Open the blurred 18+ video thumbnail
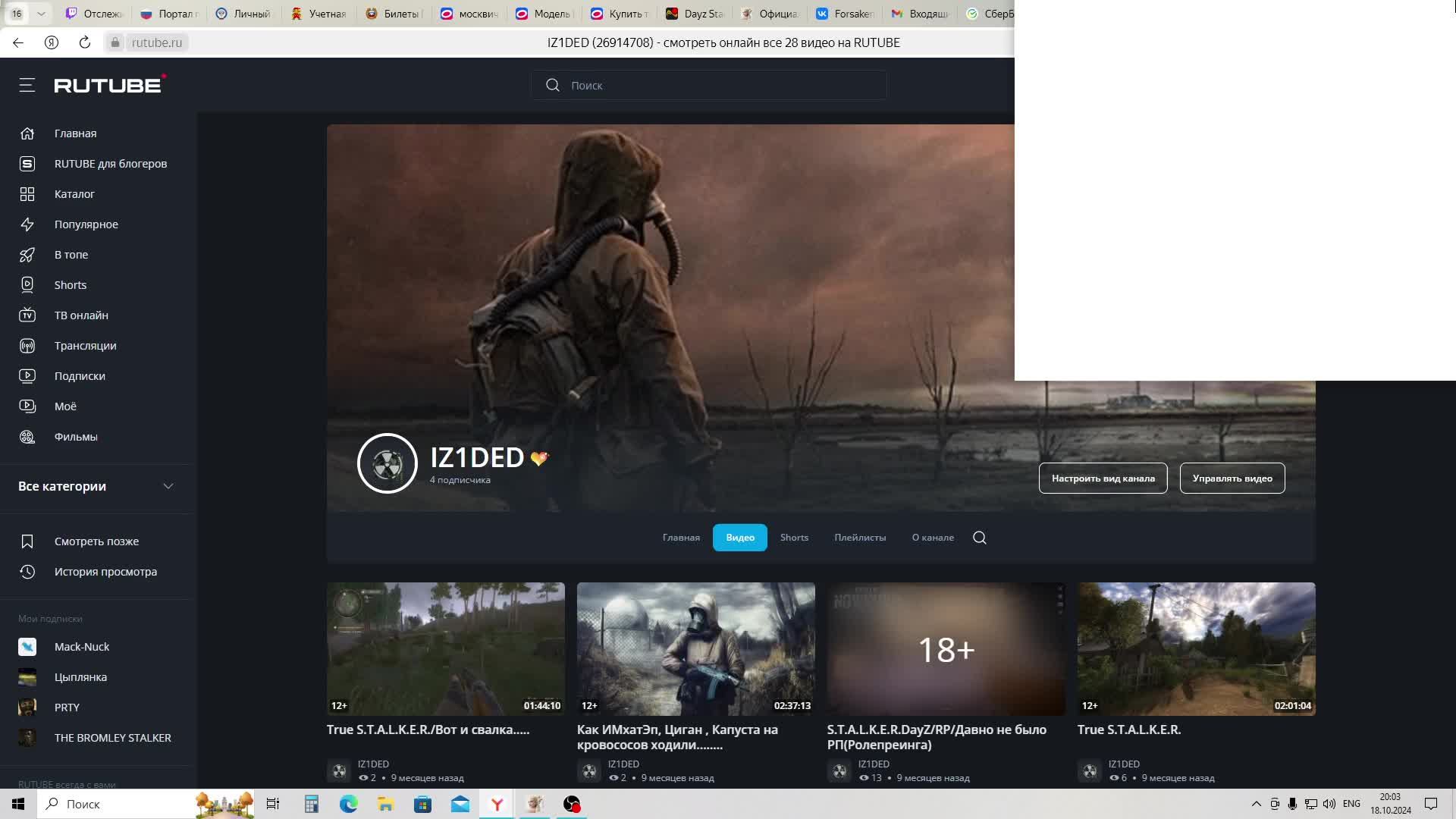The width and height of the screenshot is (1456, 819). (x=946, y=649)
